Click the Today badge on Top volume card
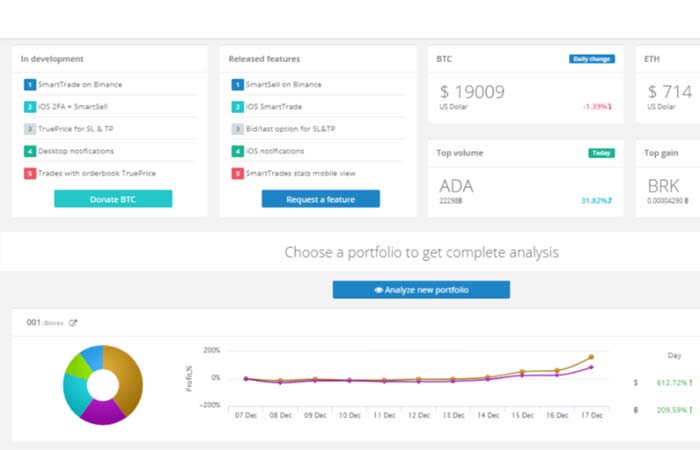This screenshot has height=450, width=700. [601, 153]
